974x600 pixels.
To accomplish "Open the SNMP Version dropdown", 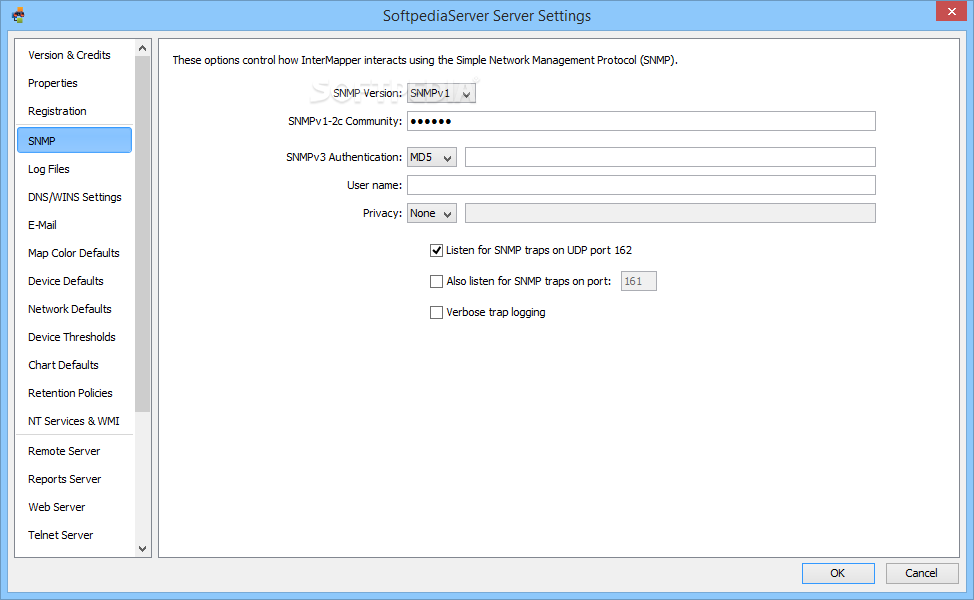I will [x=441, y=93].
